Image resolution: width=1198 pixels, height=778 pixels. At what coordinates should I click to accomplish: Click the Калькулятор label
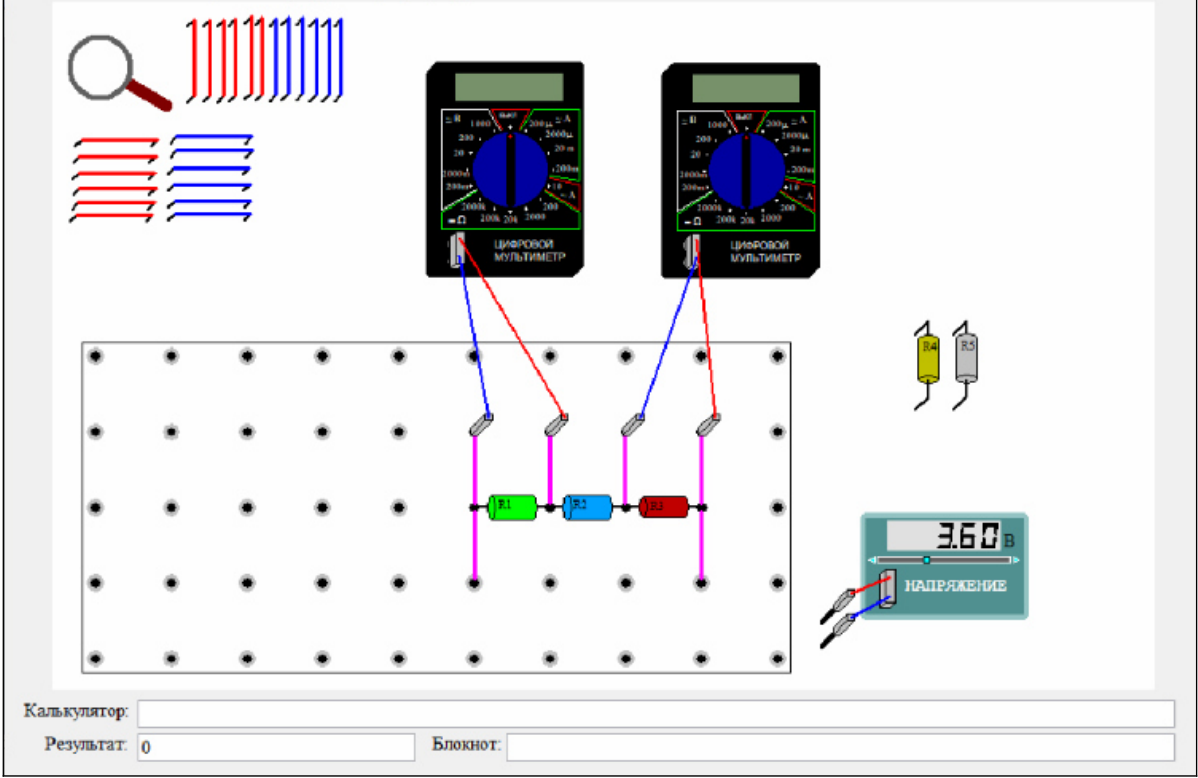click(x=76, y=711)
